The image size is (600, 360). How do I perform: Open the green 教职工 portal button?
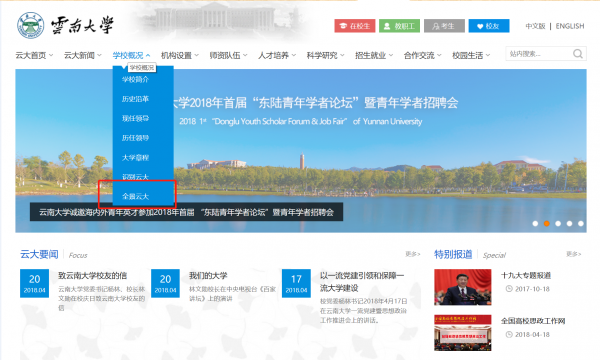point(399,26)
